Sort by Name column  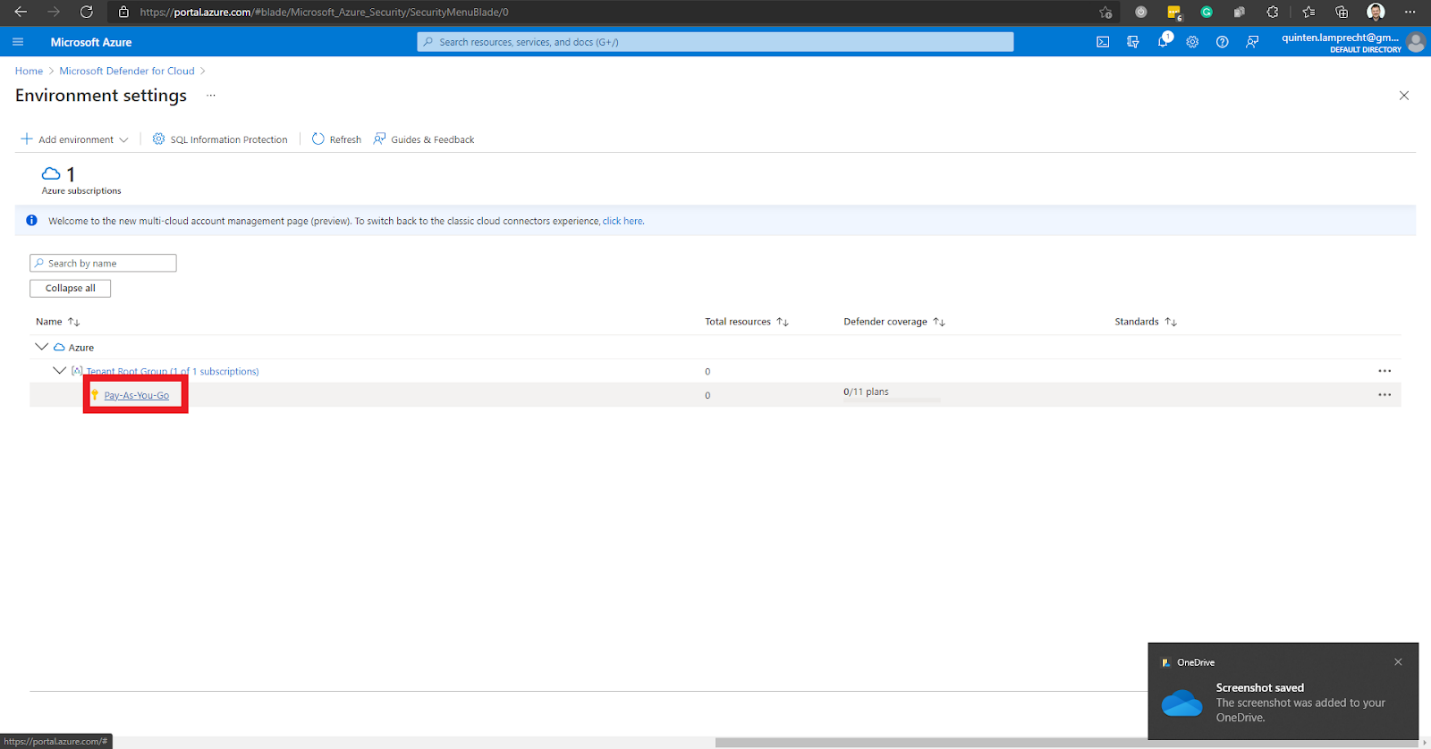click(x=58, y=322)
